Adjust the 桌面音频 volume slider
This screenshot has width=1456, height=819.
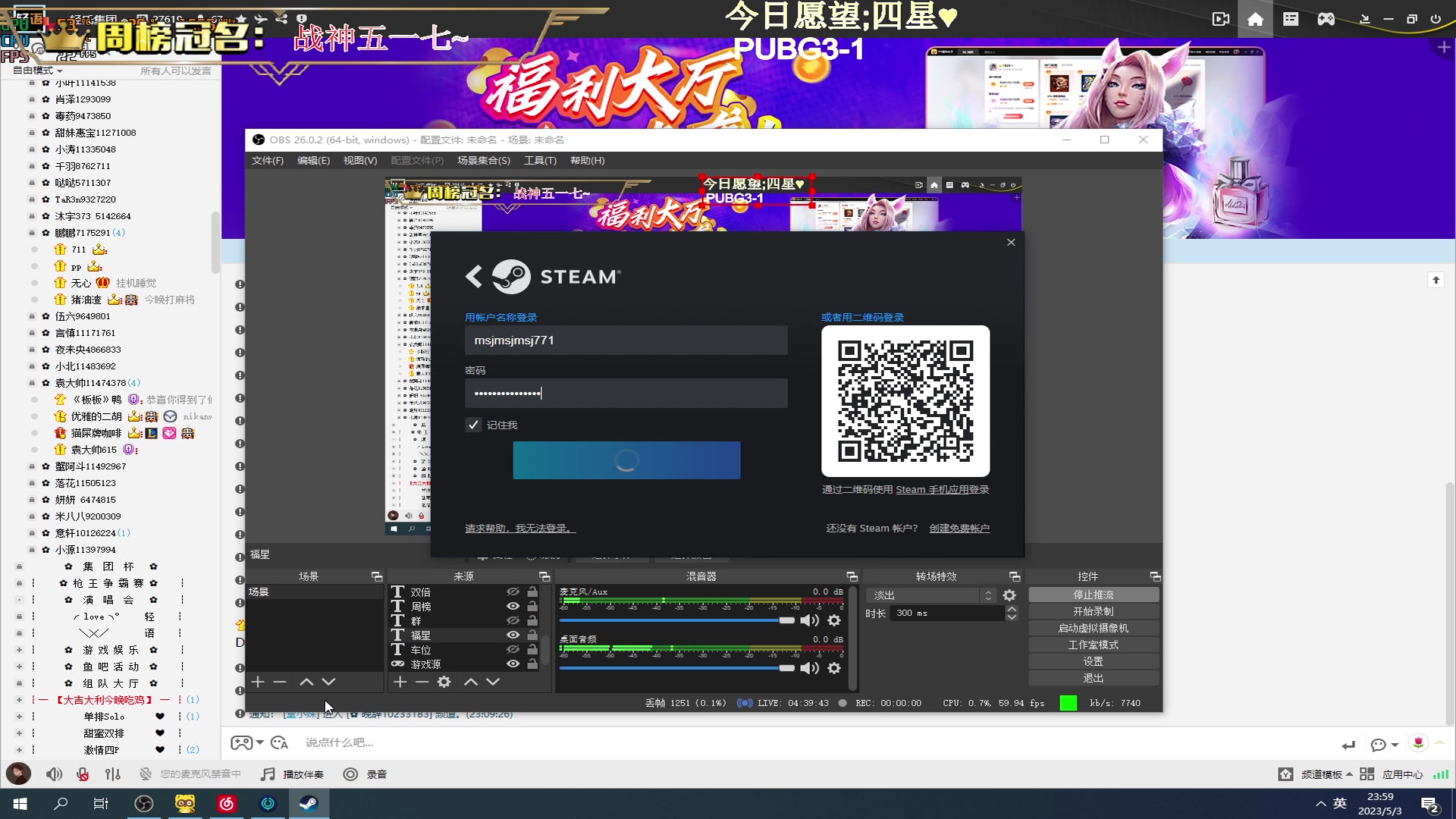coord(677,668)
